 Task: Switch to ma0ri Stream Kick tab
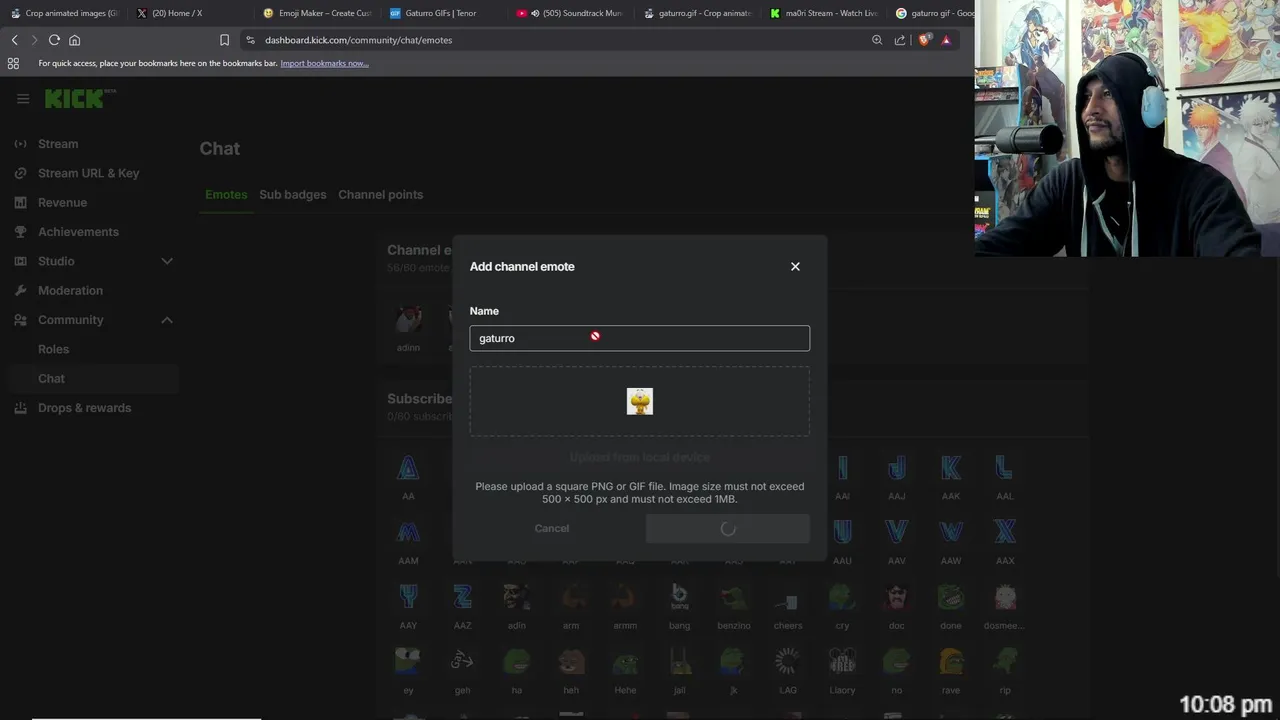pyautogui.click(x=825, y=13)
